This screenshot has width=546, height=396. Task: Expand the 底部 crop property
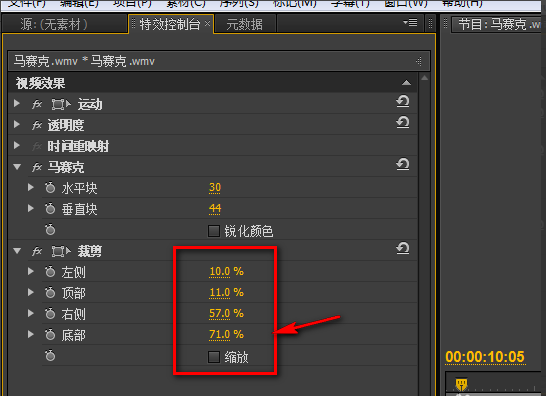[x=31, y=334]
